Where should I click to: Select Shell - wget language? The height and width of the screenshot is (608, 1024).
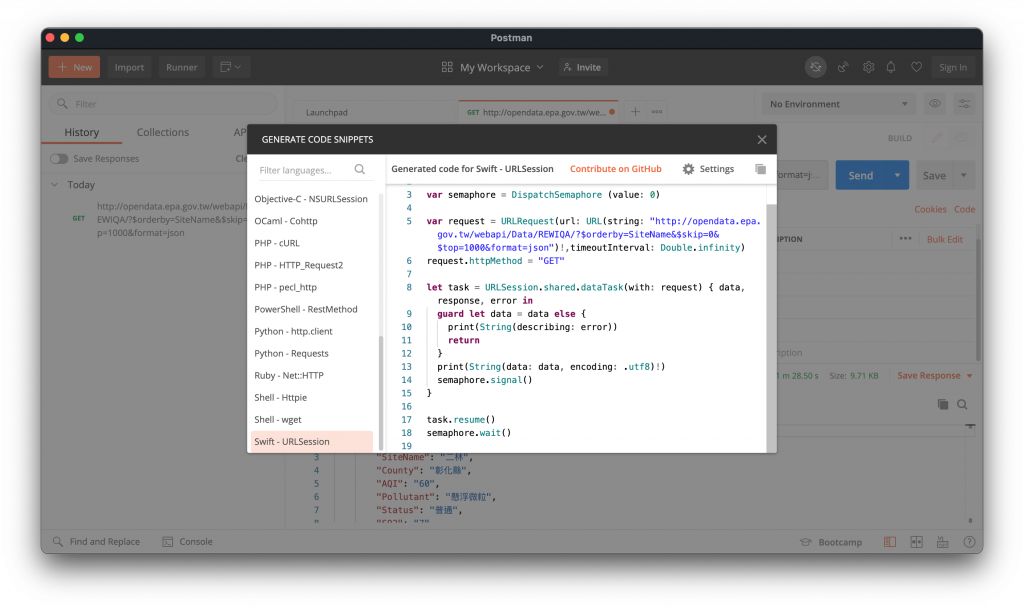311,420
